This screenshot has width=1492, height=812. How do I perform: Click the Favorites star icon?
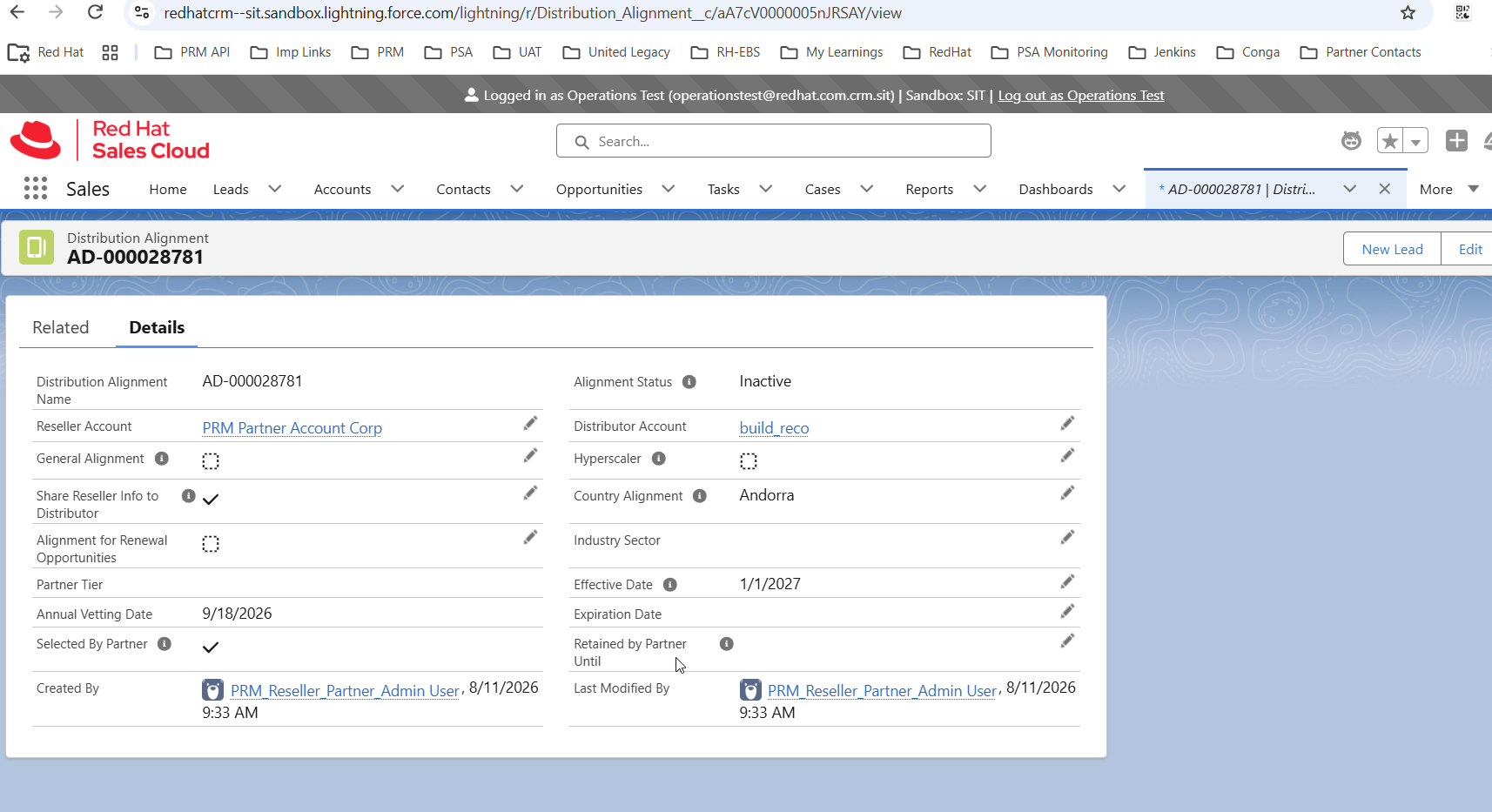coord(1390,140)
